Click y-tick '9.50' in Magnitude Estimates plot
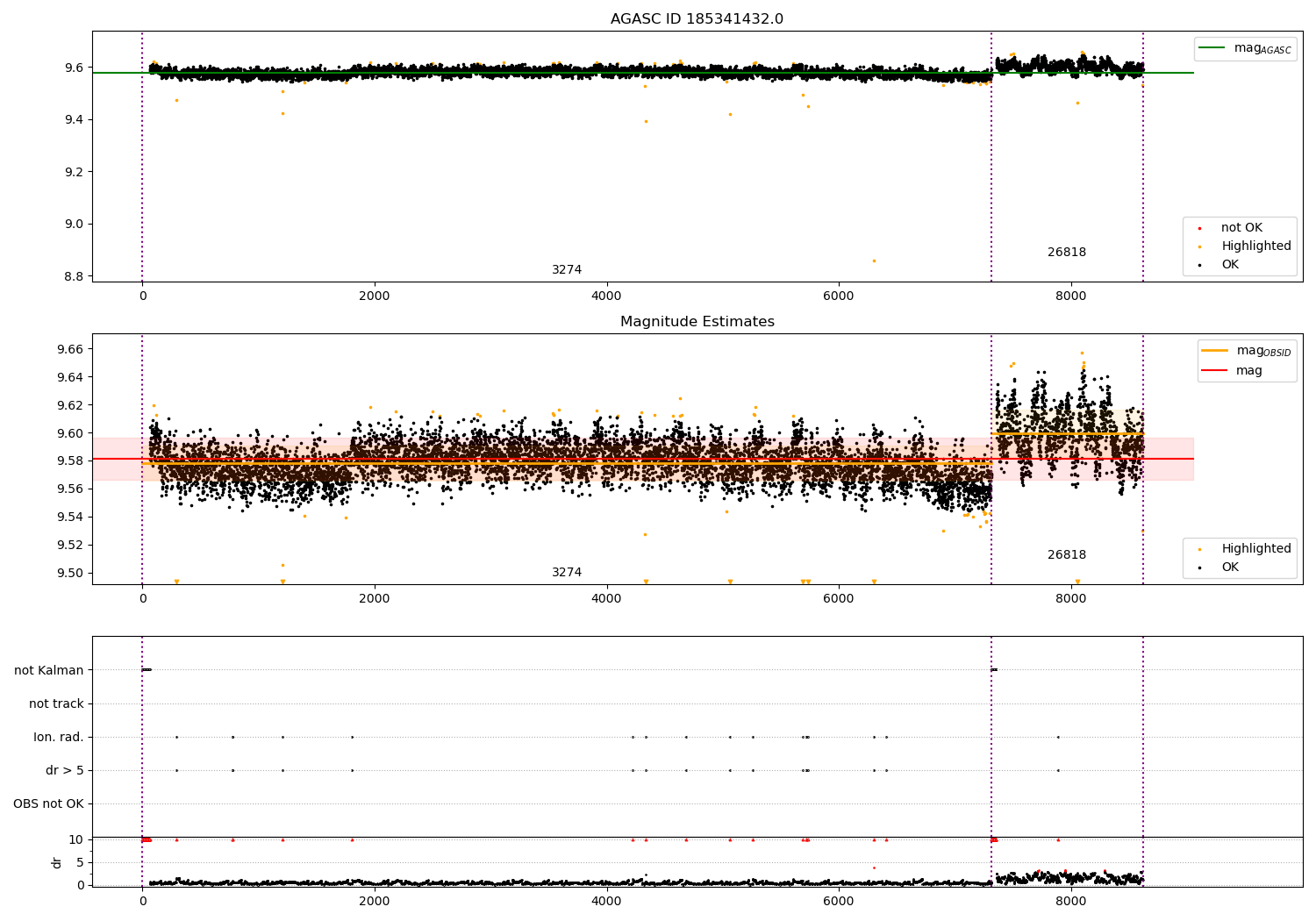 [x=70, y=574]
